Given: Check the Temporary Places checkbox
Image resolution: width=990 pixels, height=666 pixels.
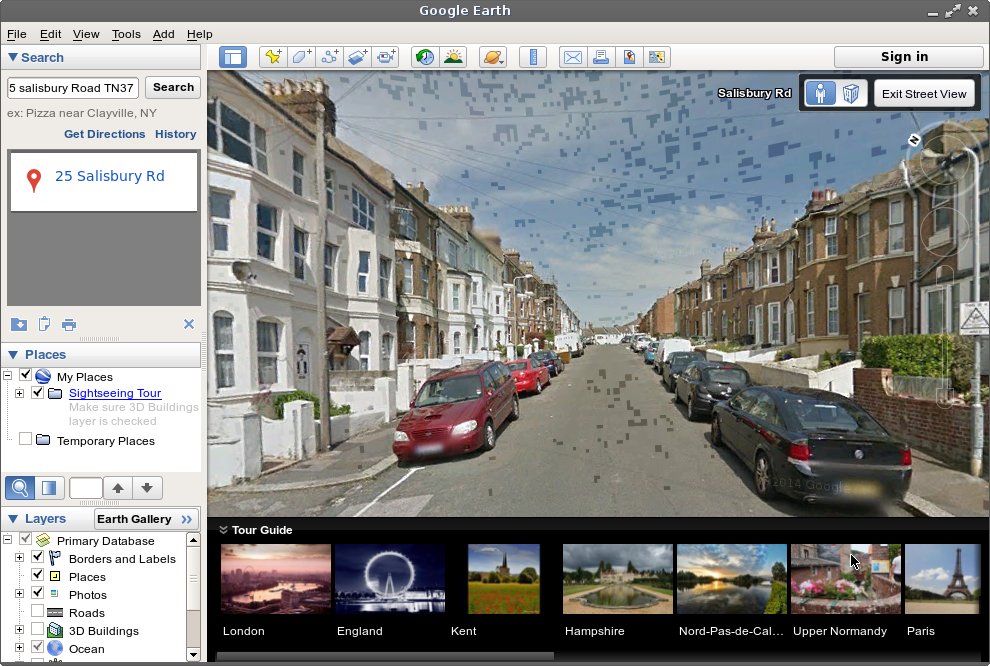Looking at the screenshot, I should (25, 439).
